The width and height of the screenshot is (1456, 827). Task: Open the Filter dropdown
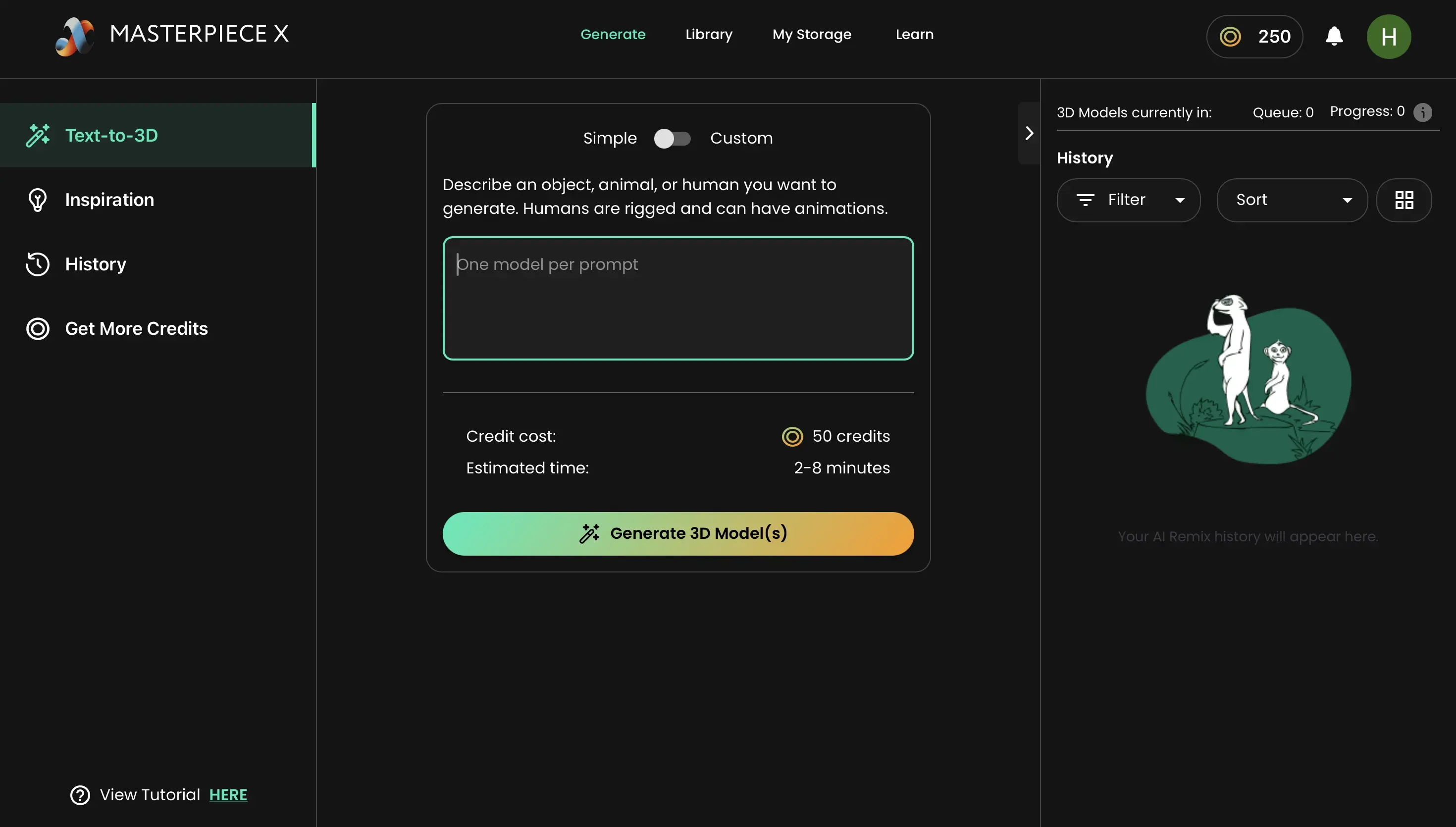pyautogui.click(x=1128, y=201)
